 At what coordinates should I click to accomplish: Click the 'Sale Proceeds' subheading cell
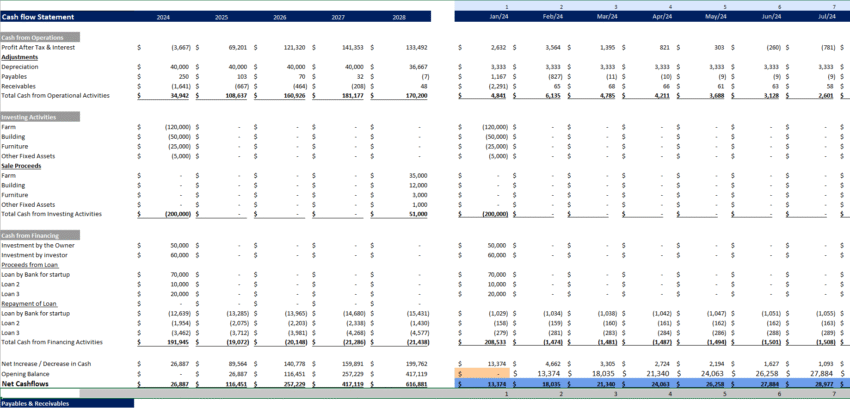pos(22,165)
